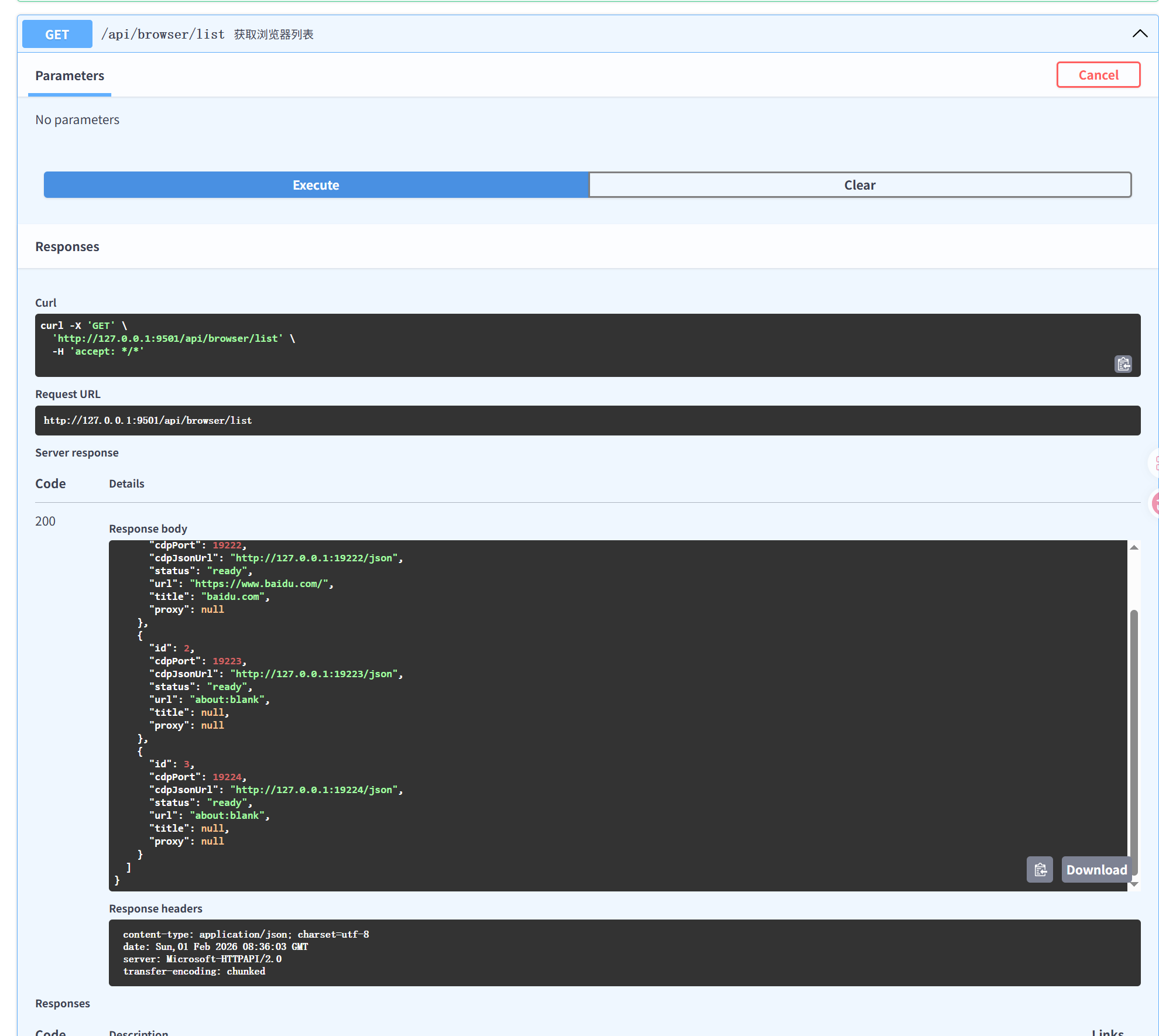Click the blue GET method badge

click(57, 35)
